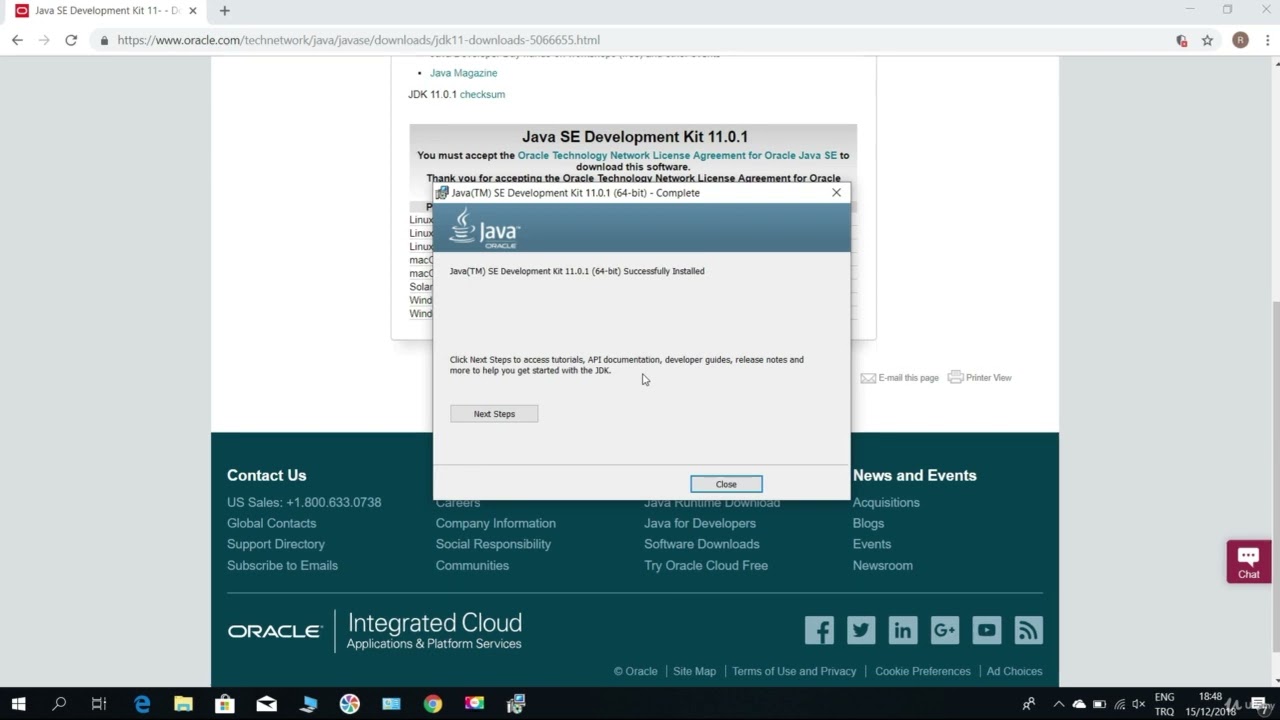Open the Chat widget
The image size is (1280, 720).
tap(1249, 562)
